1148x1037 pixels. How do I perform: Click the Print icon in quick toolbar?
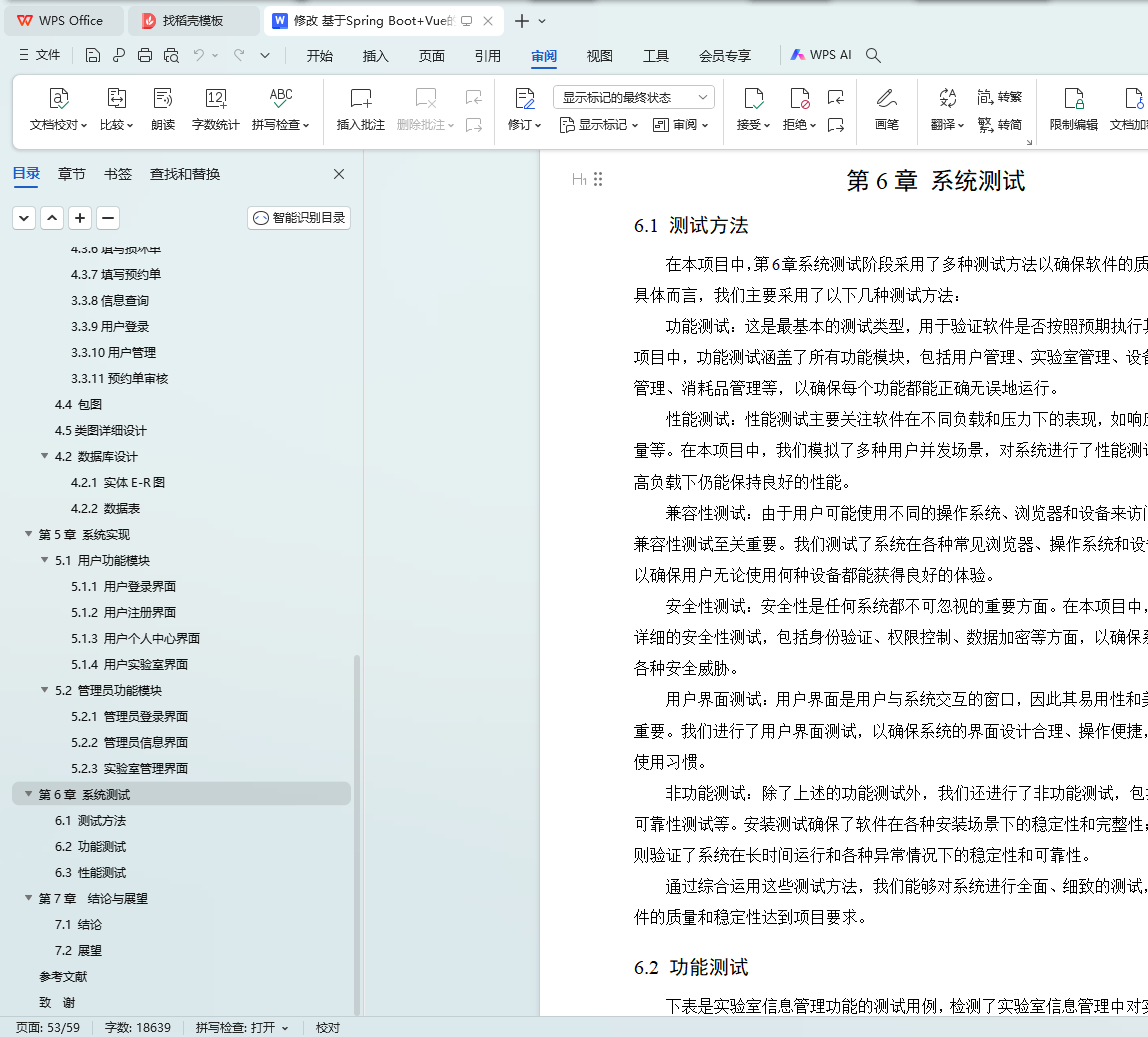pyautogui.click(x=145, y=55)
